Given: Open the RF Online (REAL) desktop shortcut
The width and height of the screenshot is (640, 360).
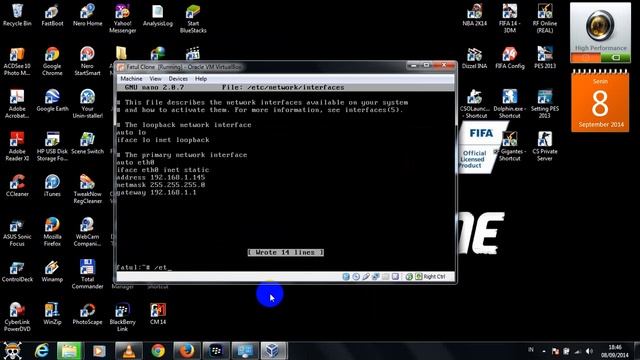Looking at the screenshot, I should point(545,18).
